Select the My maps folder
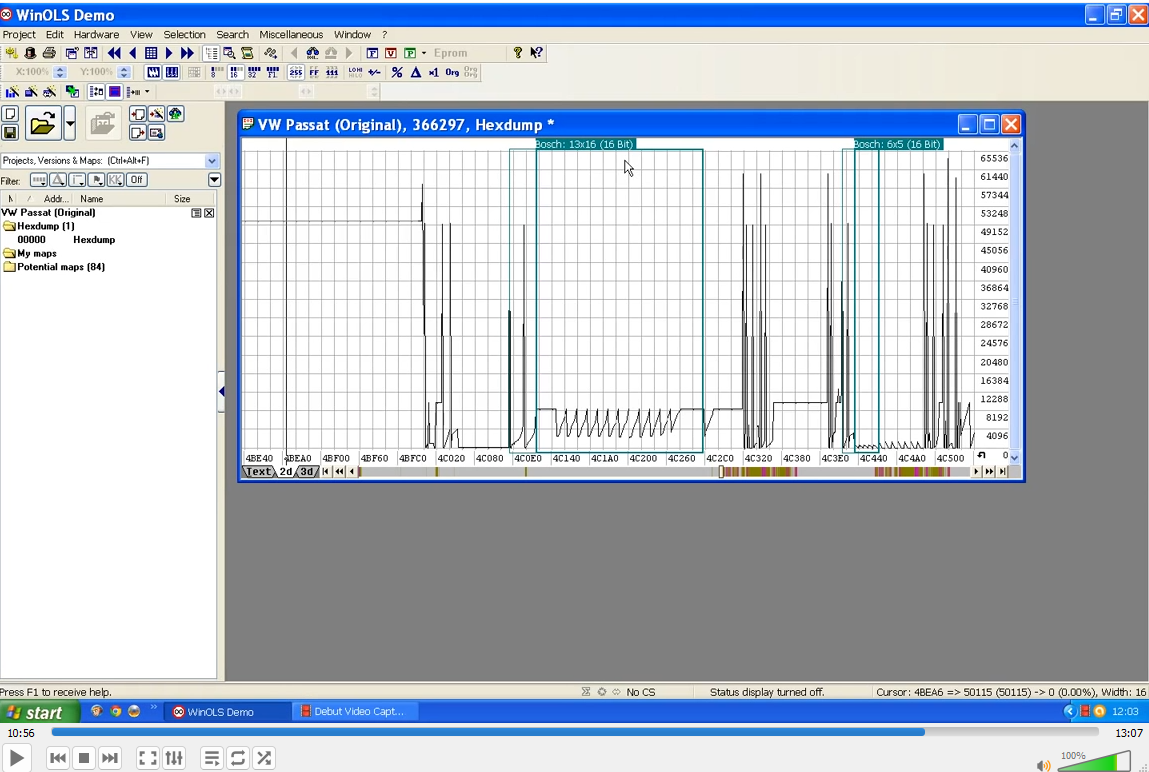1149x772 pixels. click(30, 253)
